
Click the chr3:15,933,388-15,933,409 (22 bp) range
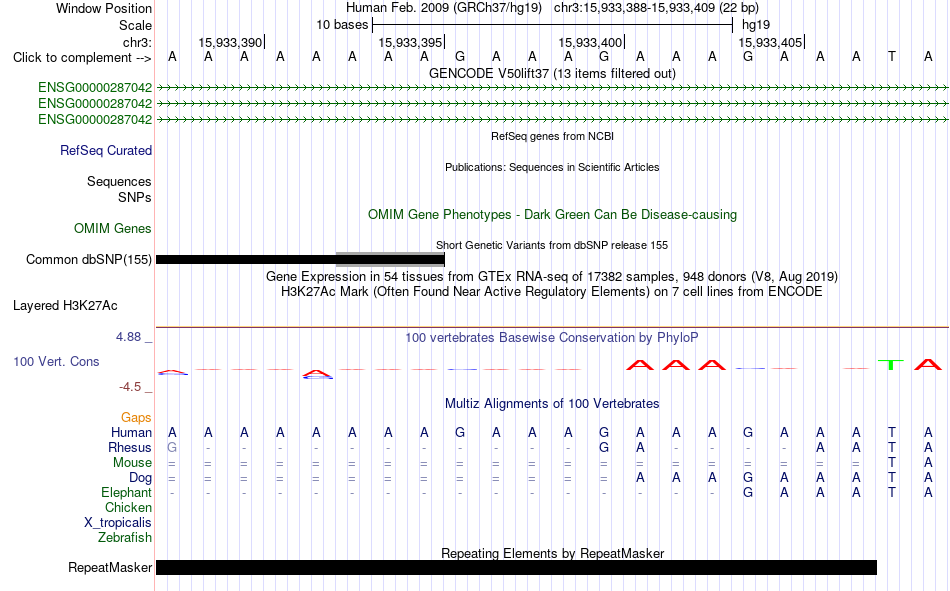(656, 8)
